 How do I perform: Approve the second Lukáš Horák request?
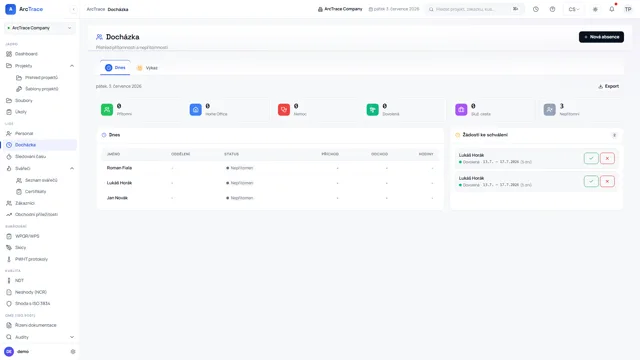point(591,181)
